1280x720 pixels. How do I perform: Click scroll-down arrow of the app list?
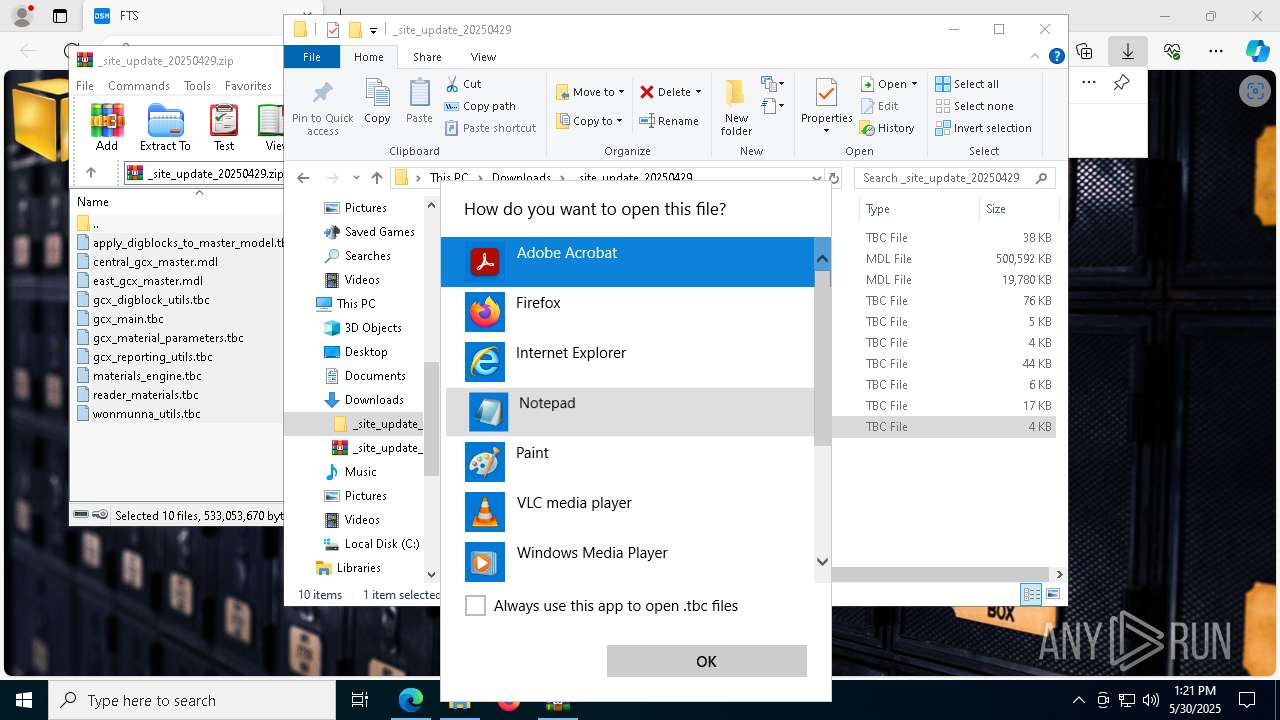click(822, 562)
